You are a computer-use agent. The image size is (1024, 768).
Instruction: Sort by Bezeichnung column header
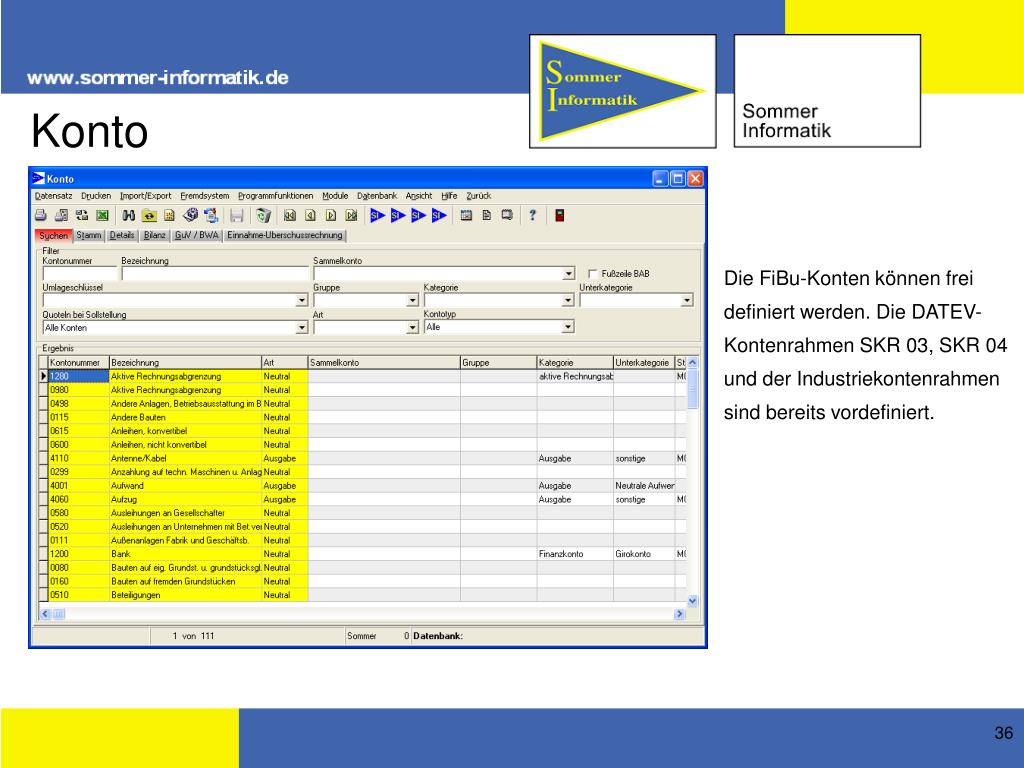(x=185, y=362)
